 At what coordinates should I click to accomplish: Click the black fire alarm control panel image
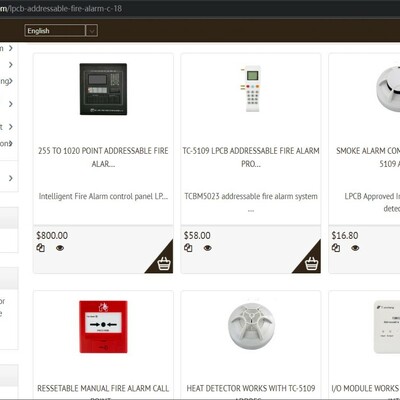point(103,89)
